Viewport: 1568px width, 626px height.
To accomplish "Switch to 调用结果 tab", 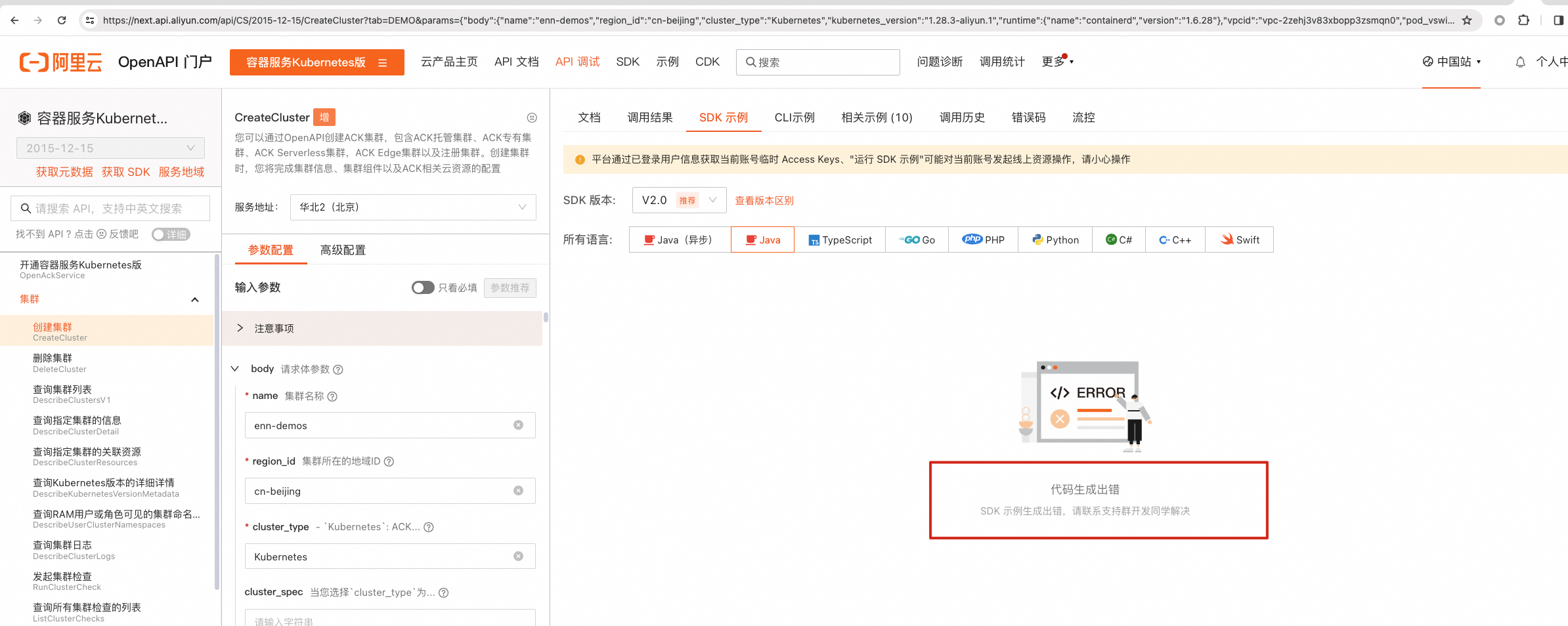I will pos(649,117).
